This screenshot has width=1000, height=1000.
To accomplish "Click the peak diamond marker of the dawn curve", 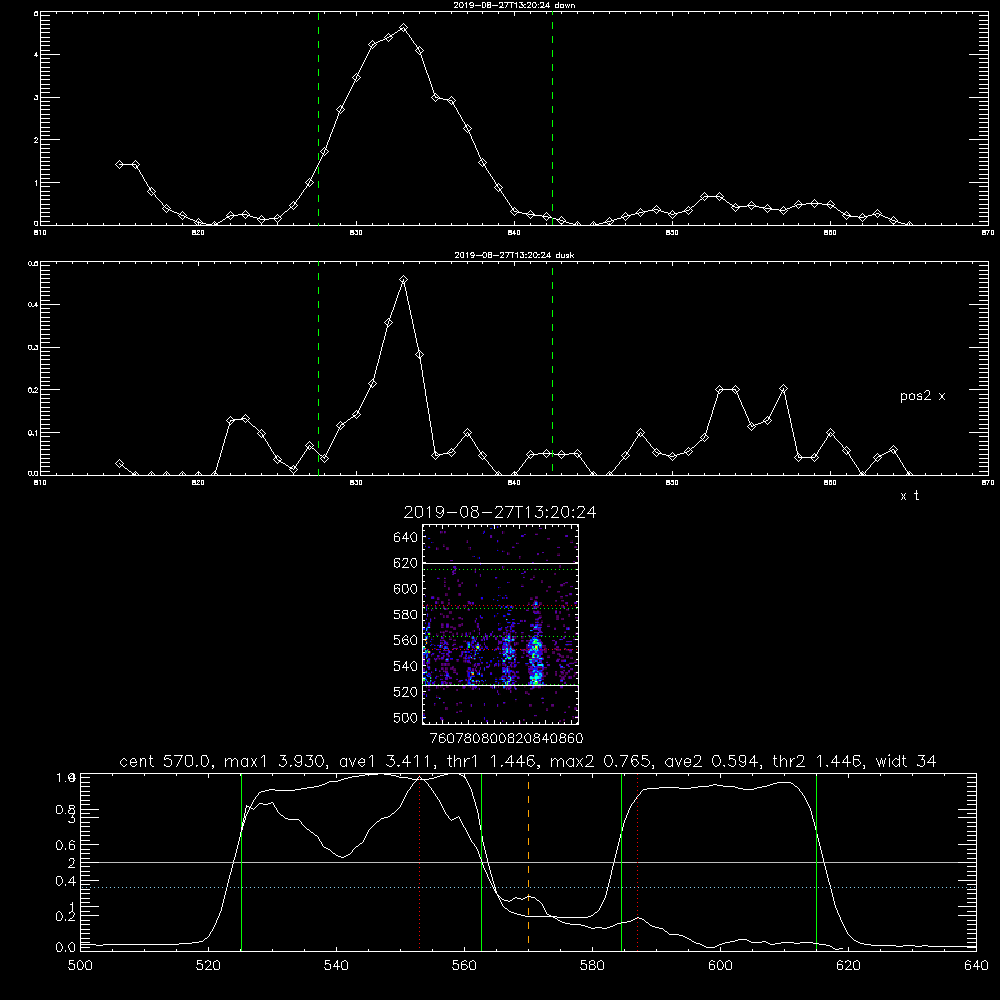I will tap(403, 27).
